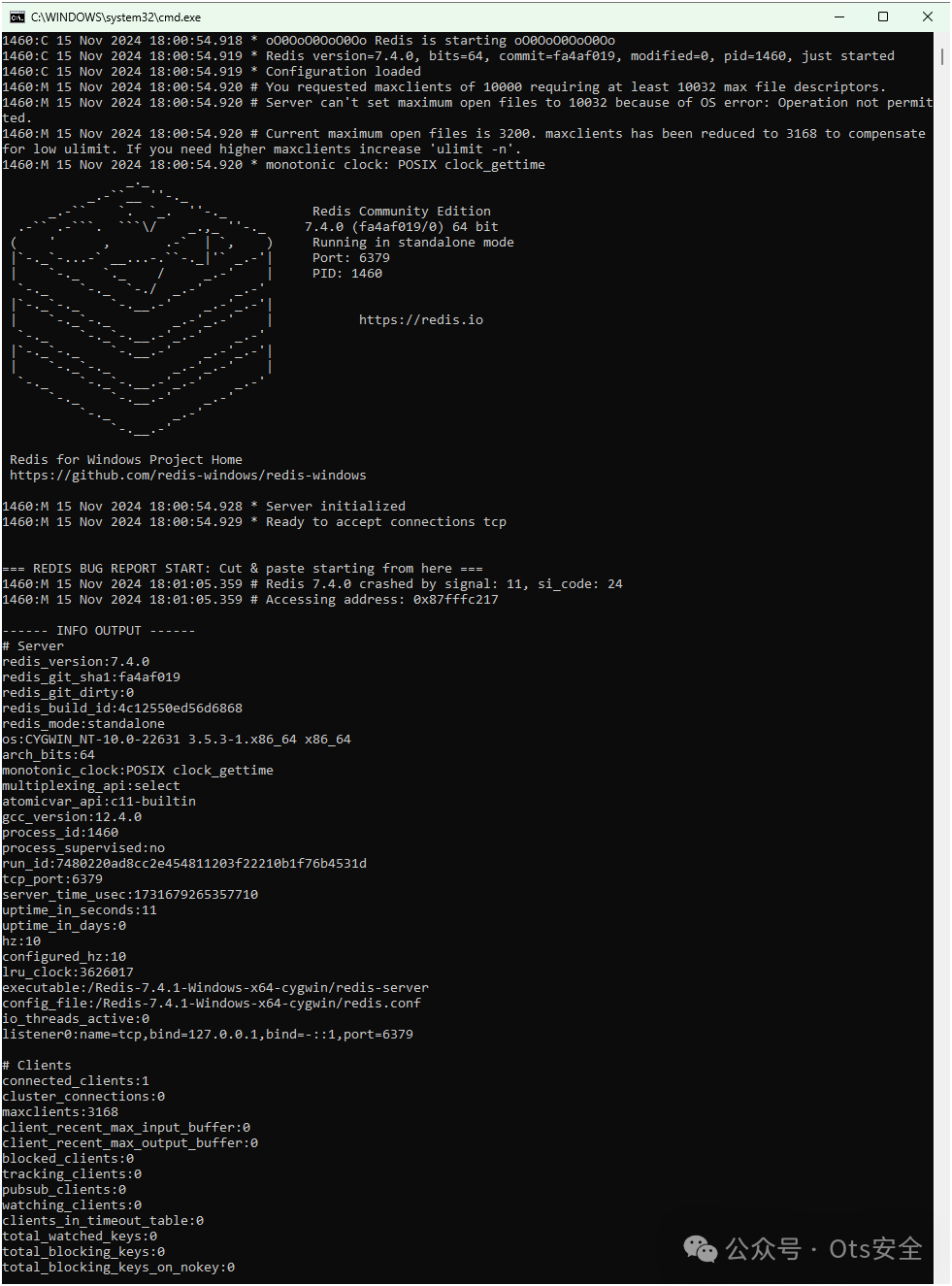This screenshot has height=1286, width=952.
Task: Click the 'uptime_in_days:0' line
Action: coord(64,926)
